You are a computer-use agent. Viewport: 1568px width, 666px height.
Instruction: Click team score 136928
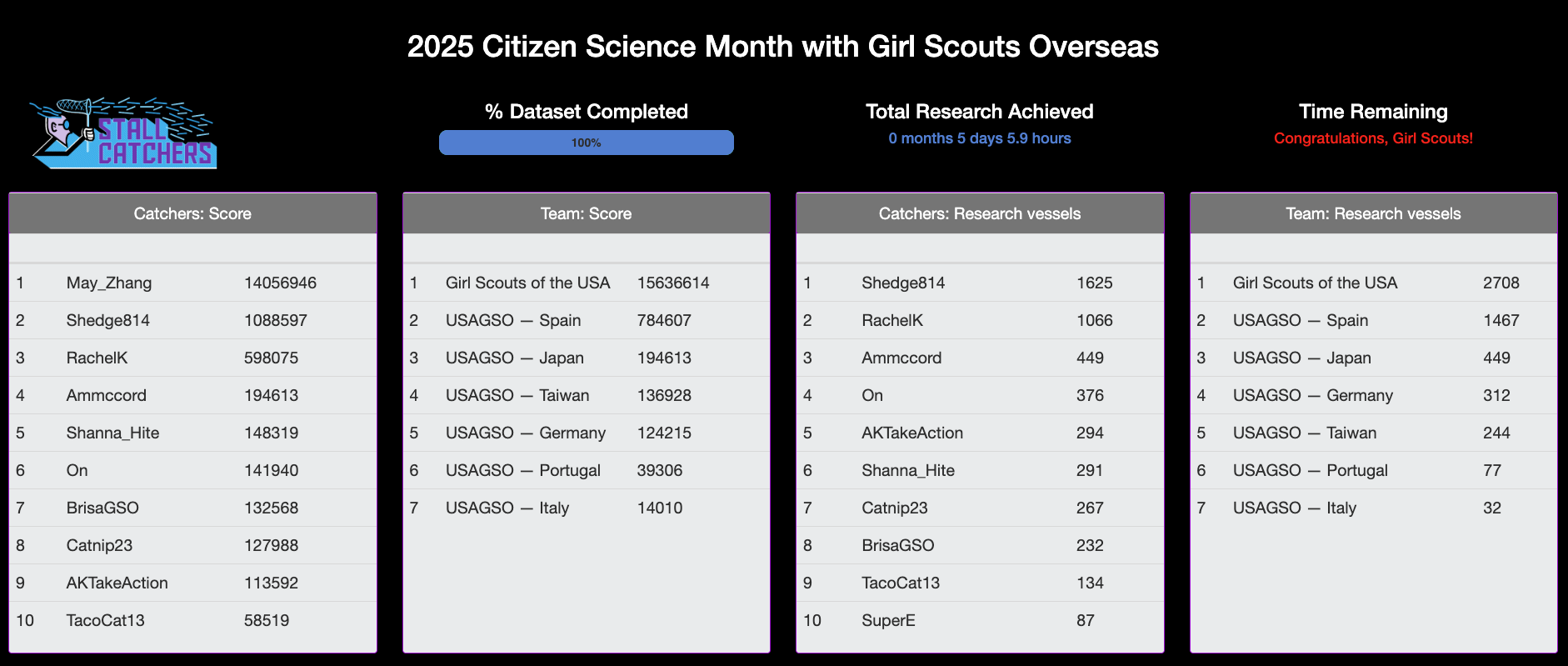point(665,395)
